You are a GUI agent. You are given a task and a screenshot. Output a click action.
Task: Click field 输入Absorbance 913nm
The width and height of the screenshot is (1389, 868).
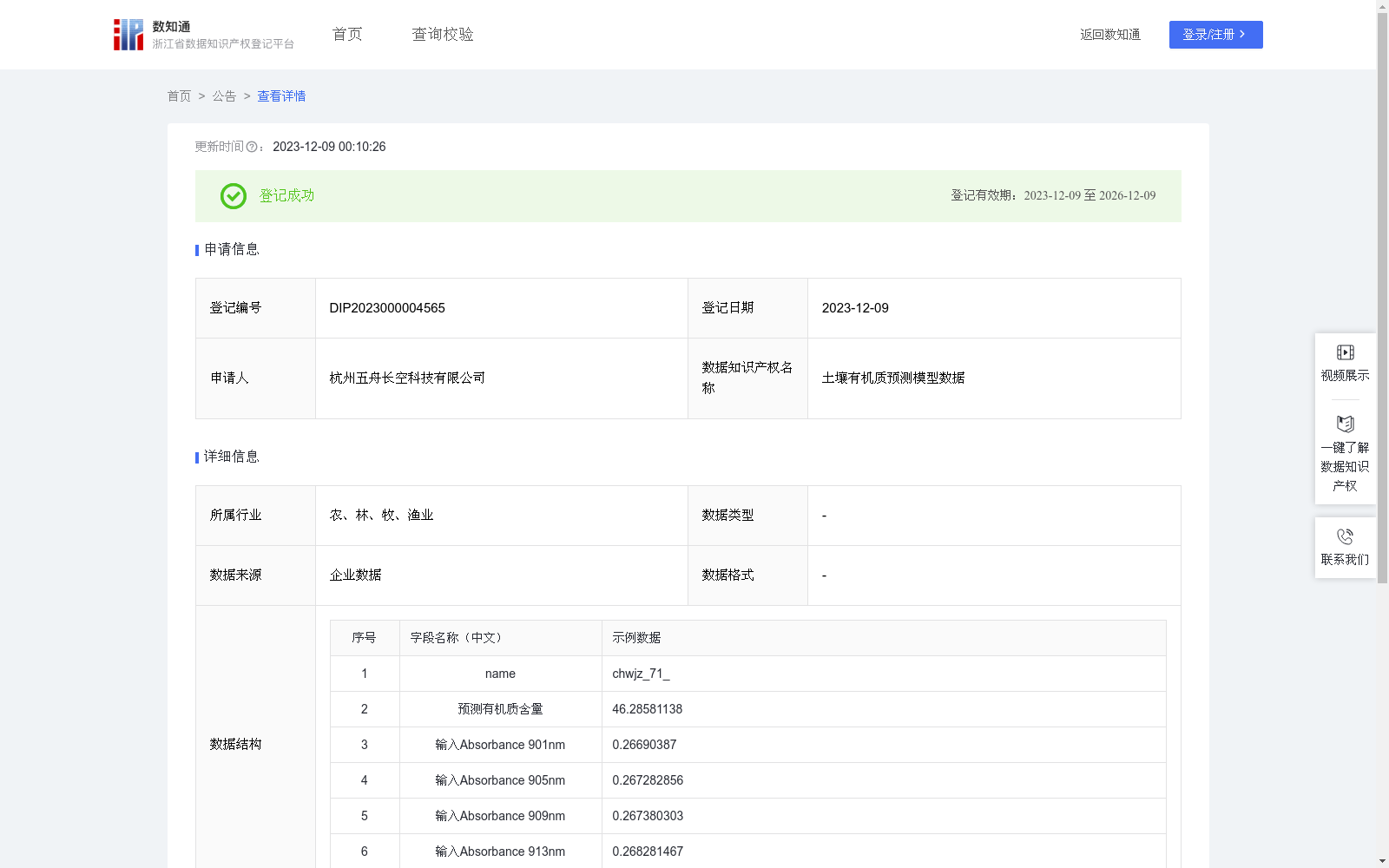pos(500,852)
